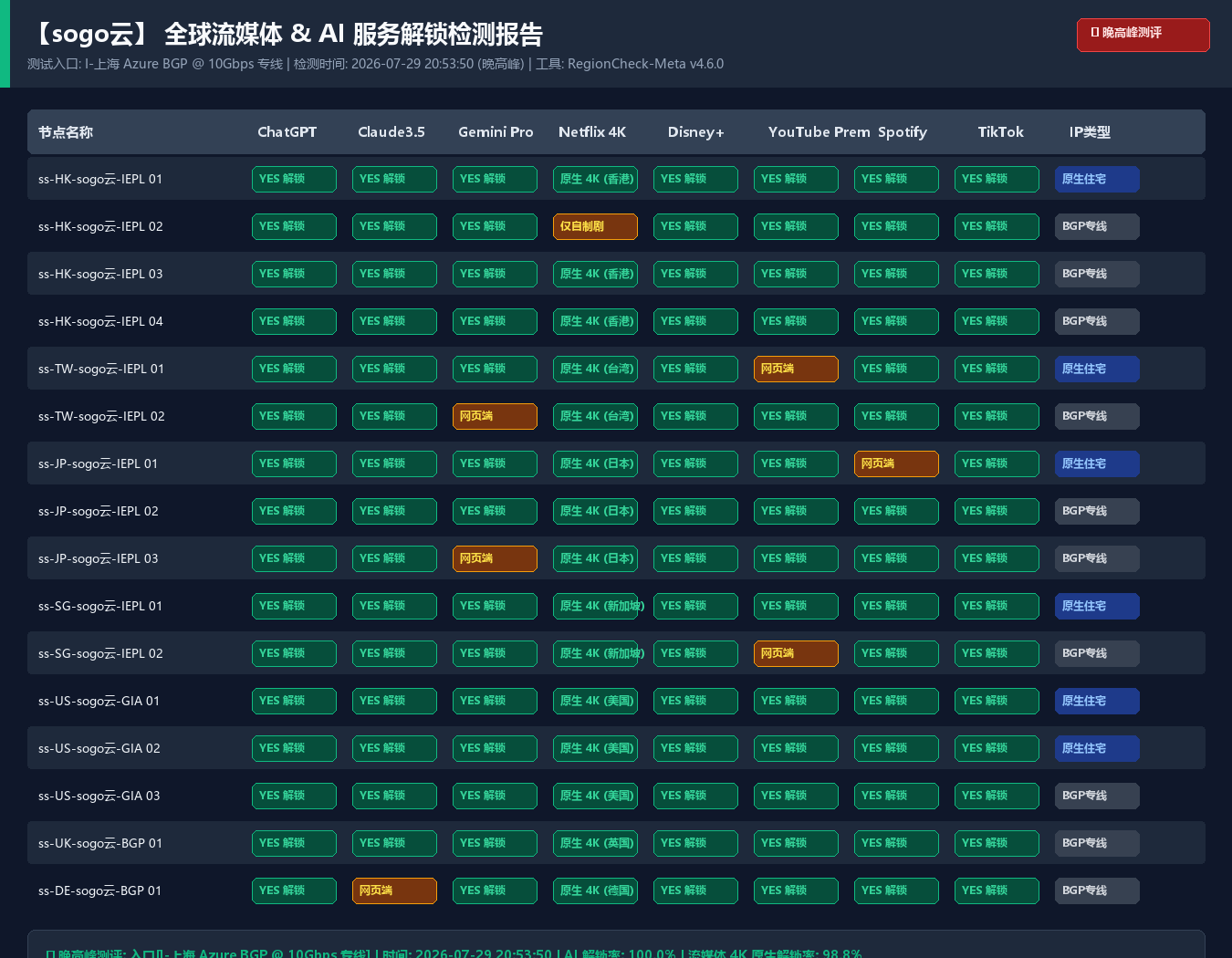
Task: Click 网页端 YouTube badge in SG-IEPL 02 row
Action: 796,653
